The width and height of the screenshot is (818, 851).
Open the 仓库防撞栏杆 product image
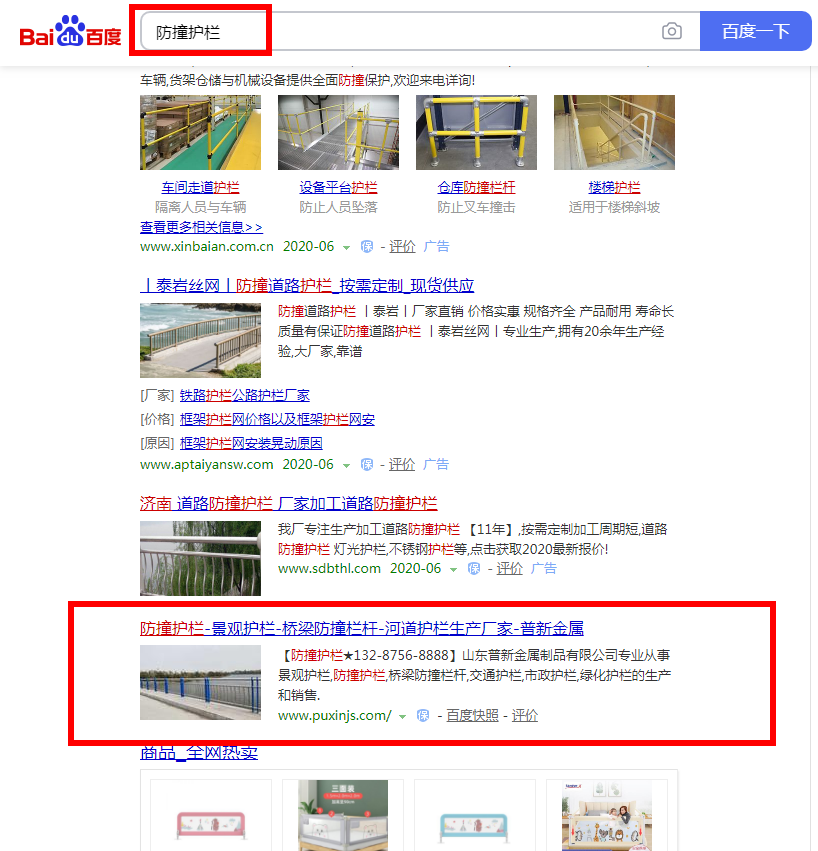tap(476, 132)
